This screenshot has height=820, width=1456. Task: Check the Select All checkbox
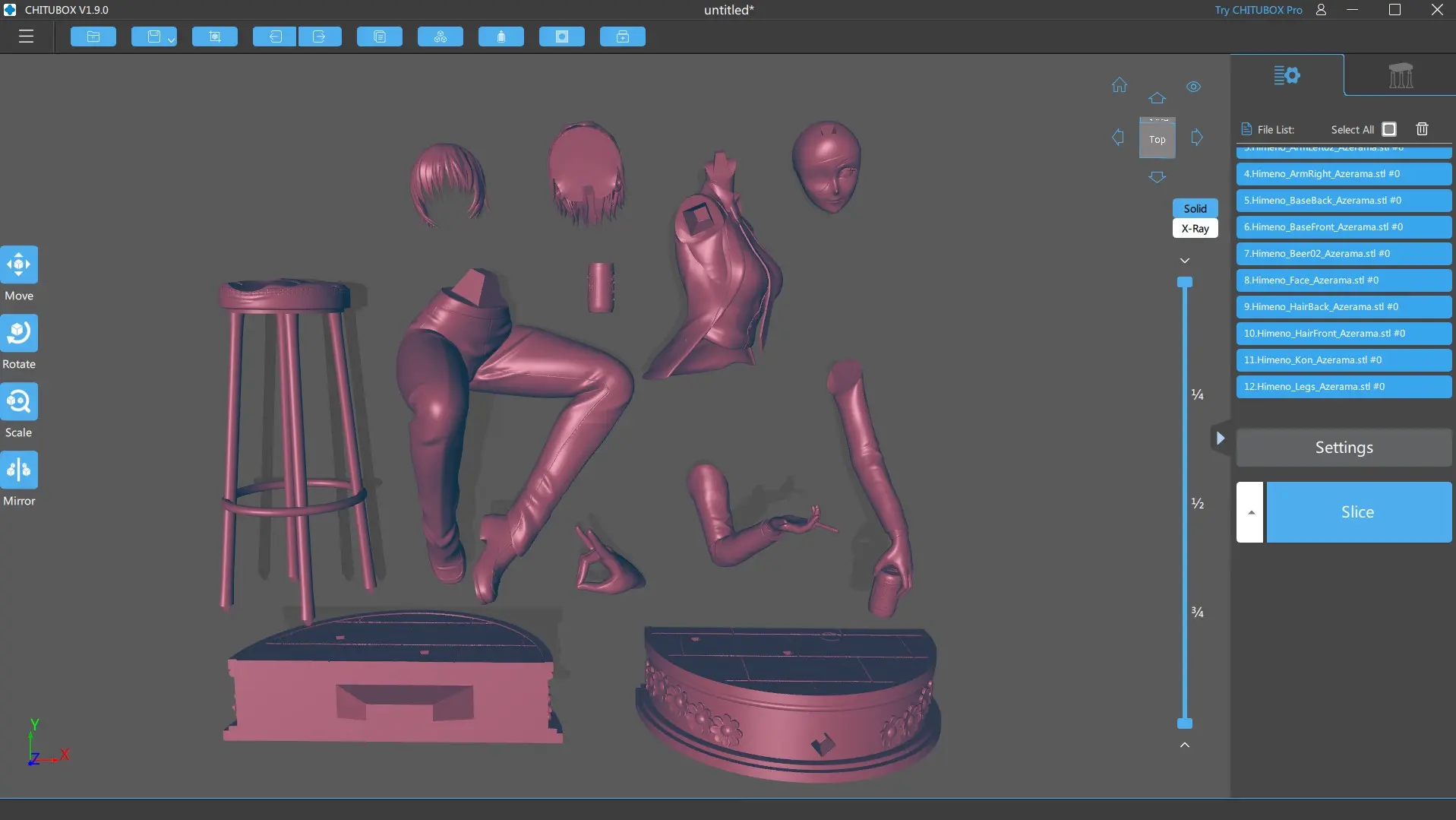(x=1389, y=129)
